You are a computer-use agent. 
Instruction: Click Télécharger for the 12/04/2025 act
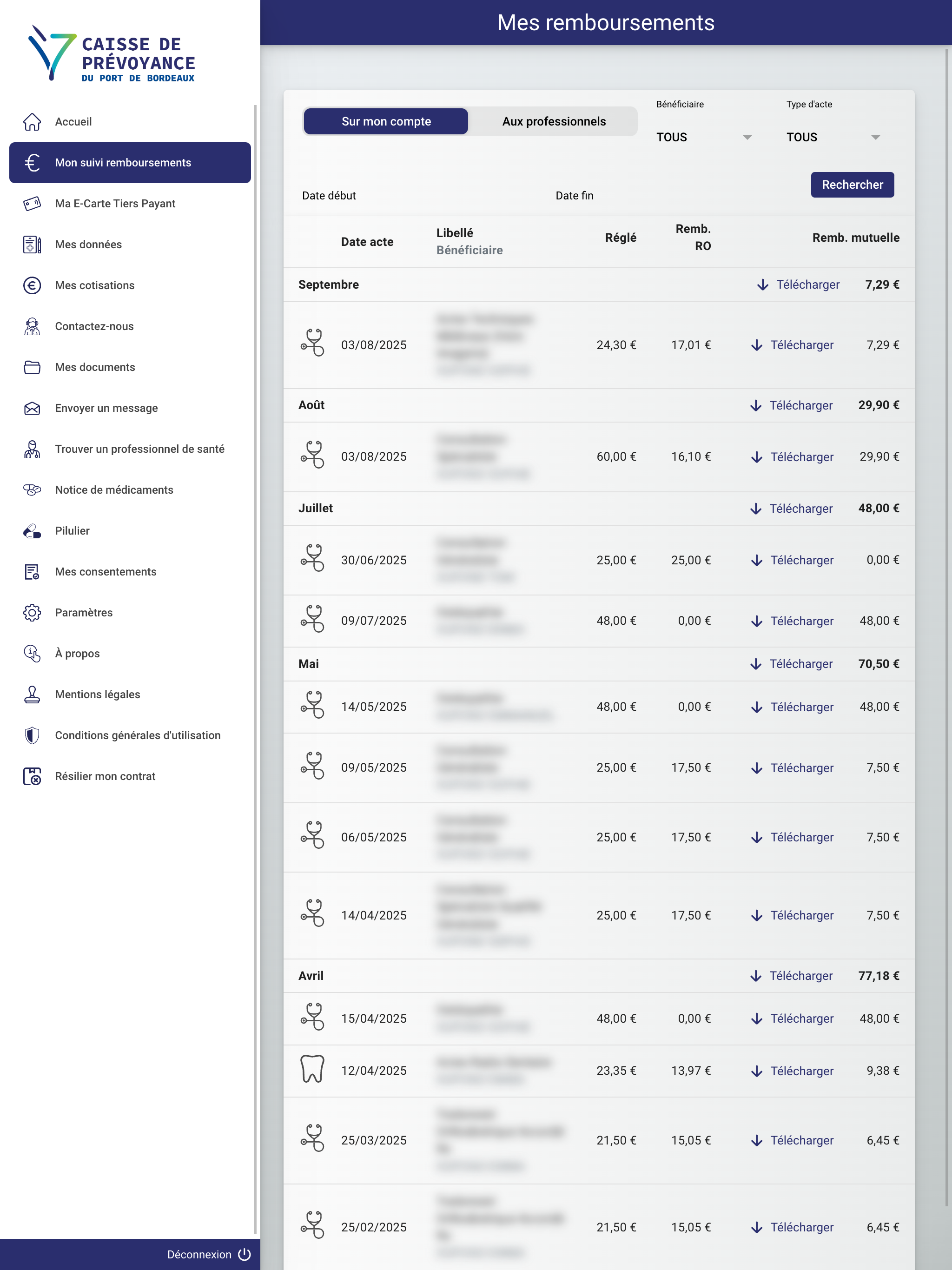(x=793, y=1072)
